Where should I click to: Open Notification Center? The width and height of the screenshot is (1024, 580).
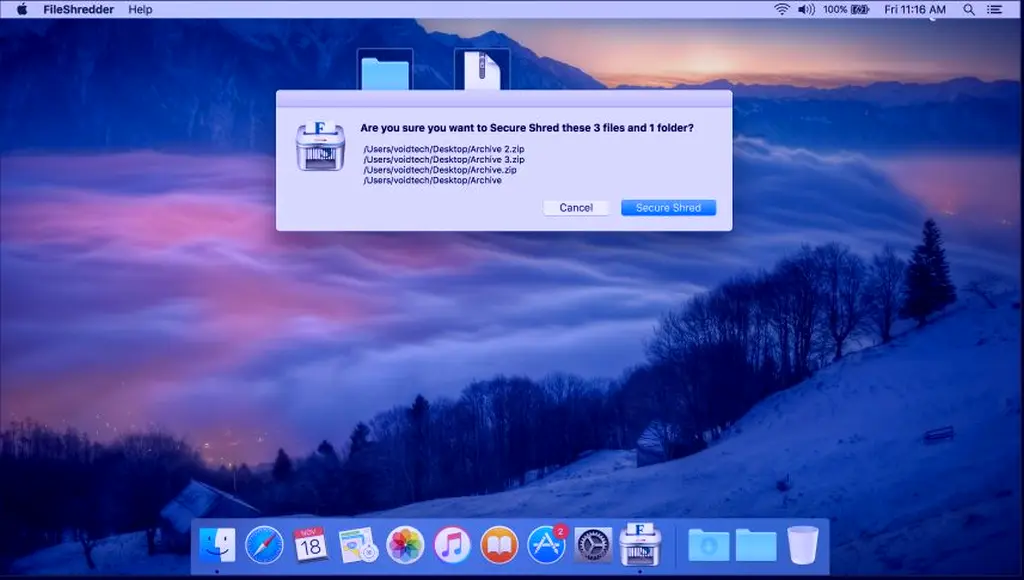(x=995, y=9)
